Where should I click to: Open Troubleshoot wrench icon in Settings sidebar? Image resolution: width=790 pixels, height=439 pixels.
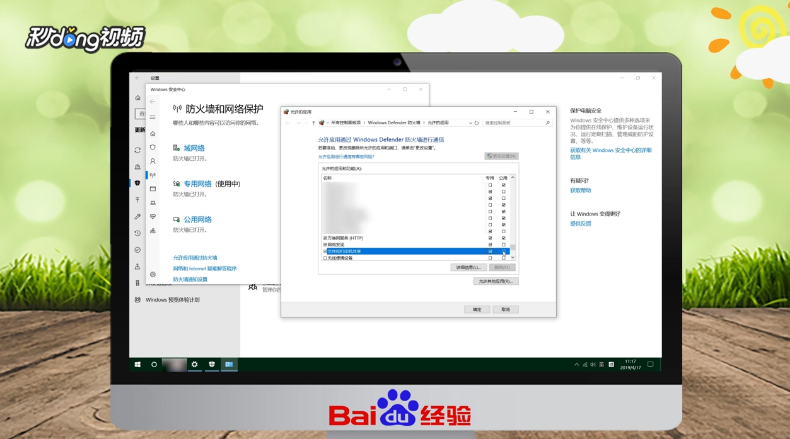click(x=138, y=217)
